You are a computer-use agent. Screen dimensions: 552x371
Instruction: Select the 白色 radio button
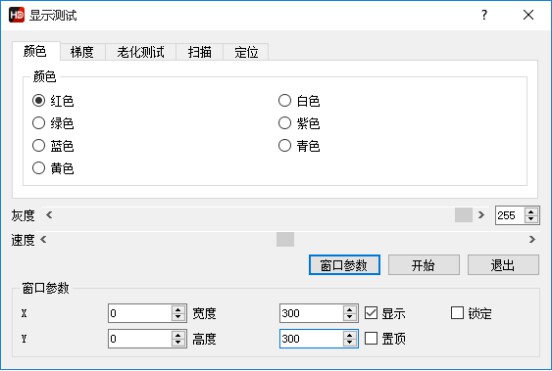click(284, 101)
